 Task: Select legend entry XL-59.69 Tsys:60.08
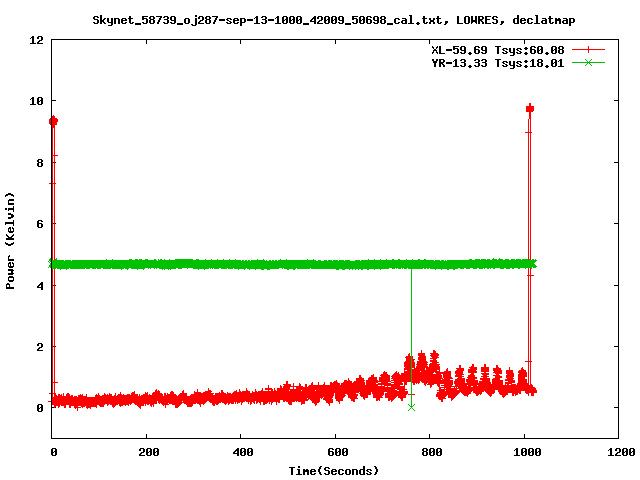[x=498, y=50]
